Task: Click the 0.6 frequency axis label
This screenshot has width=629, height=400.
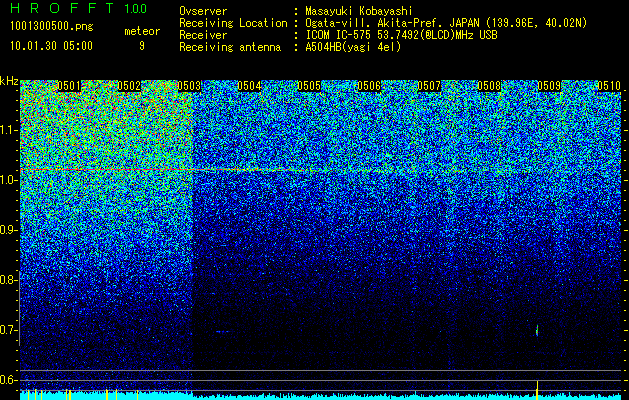Action: tap(8, 380)
